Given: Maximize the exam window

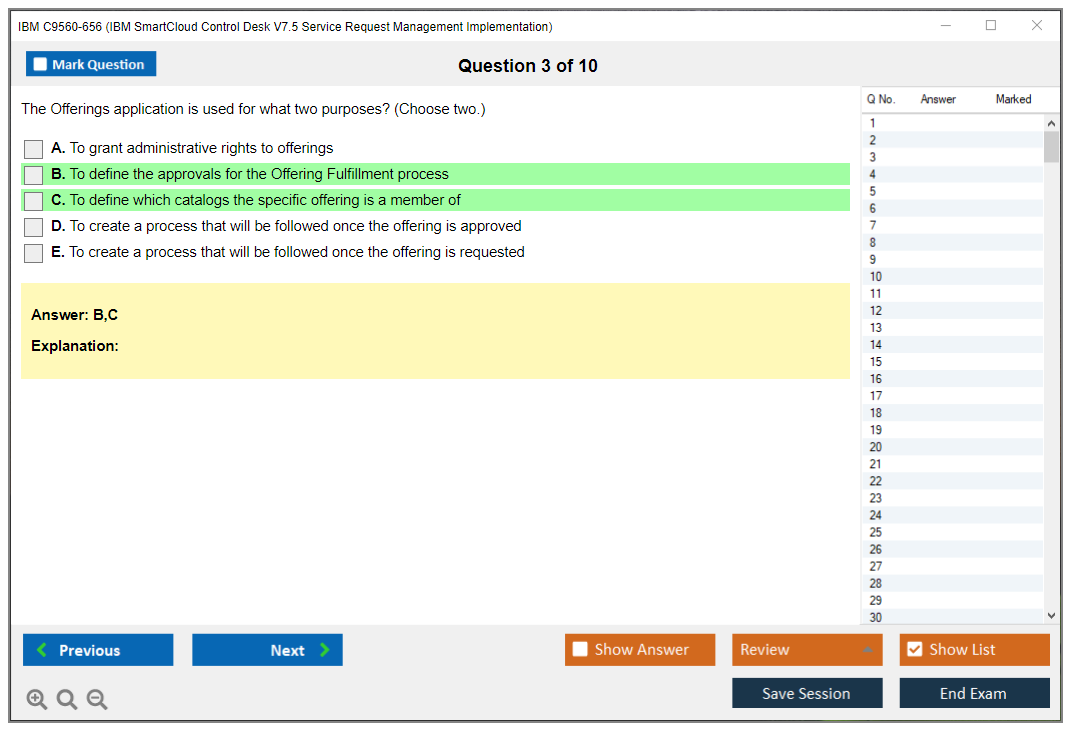Looking at the screenshot, I should click(x=991, y=26).
